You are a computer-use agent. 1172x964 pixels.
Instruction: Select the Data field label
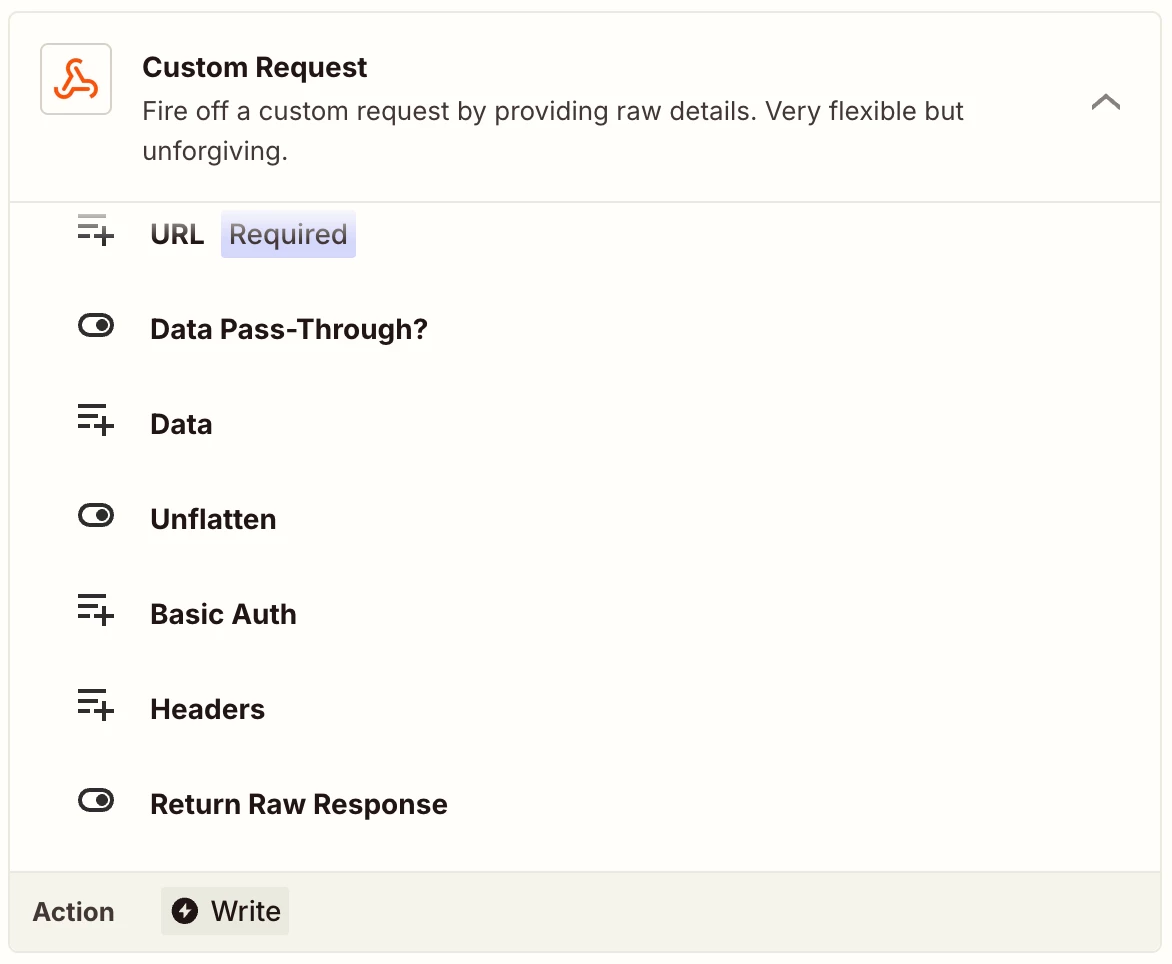[181, 425]
